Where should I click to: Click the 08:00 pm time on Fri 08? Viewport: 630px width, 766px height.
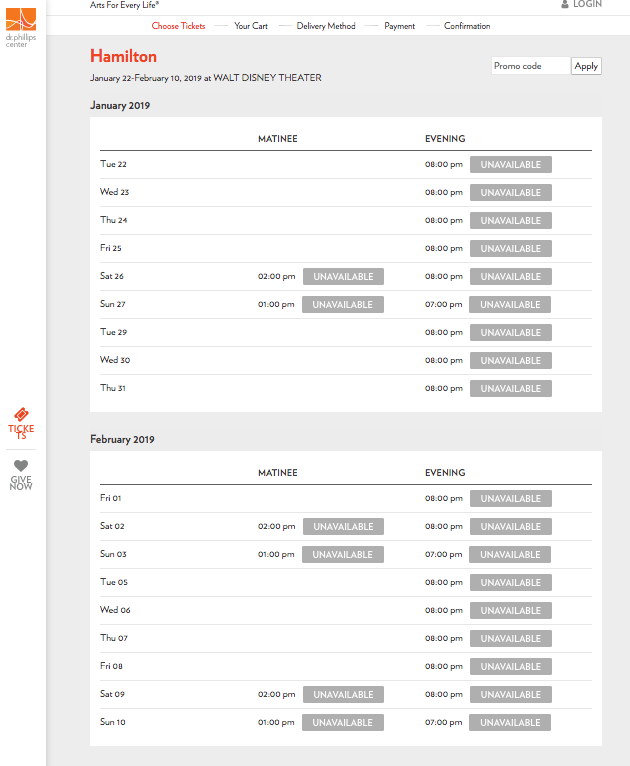tap(444, 666)
